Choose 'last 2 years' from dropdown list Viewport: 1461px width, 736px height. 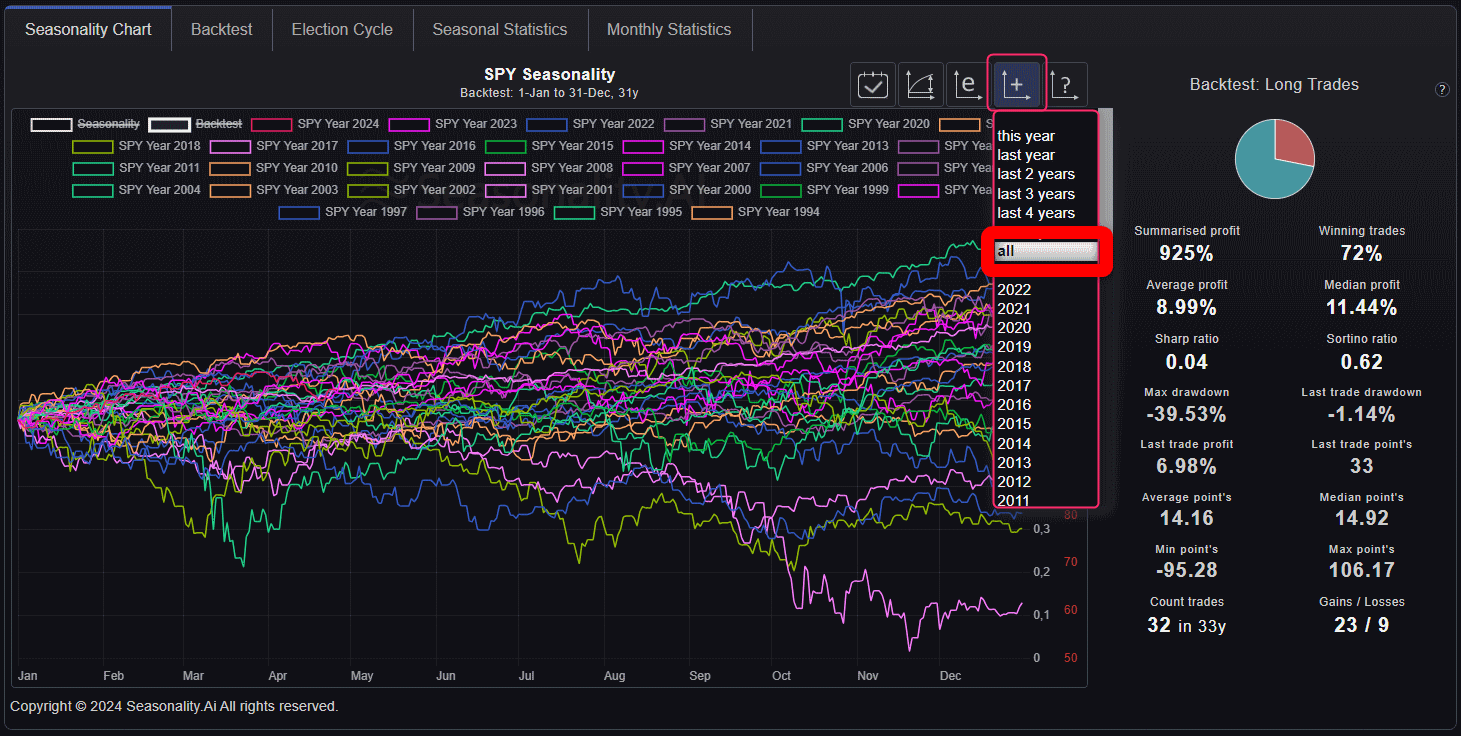1036,174
